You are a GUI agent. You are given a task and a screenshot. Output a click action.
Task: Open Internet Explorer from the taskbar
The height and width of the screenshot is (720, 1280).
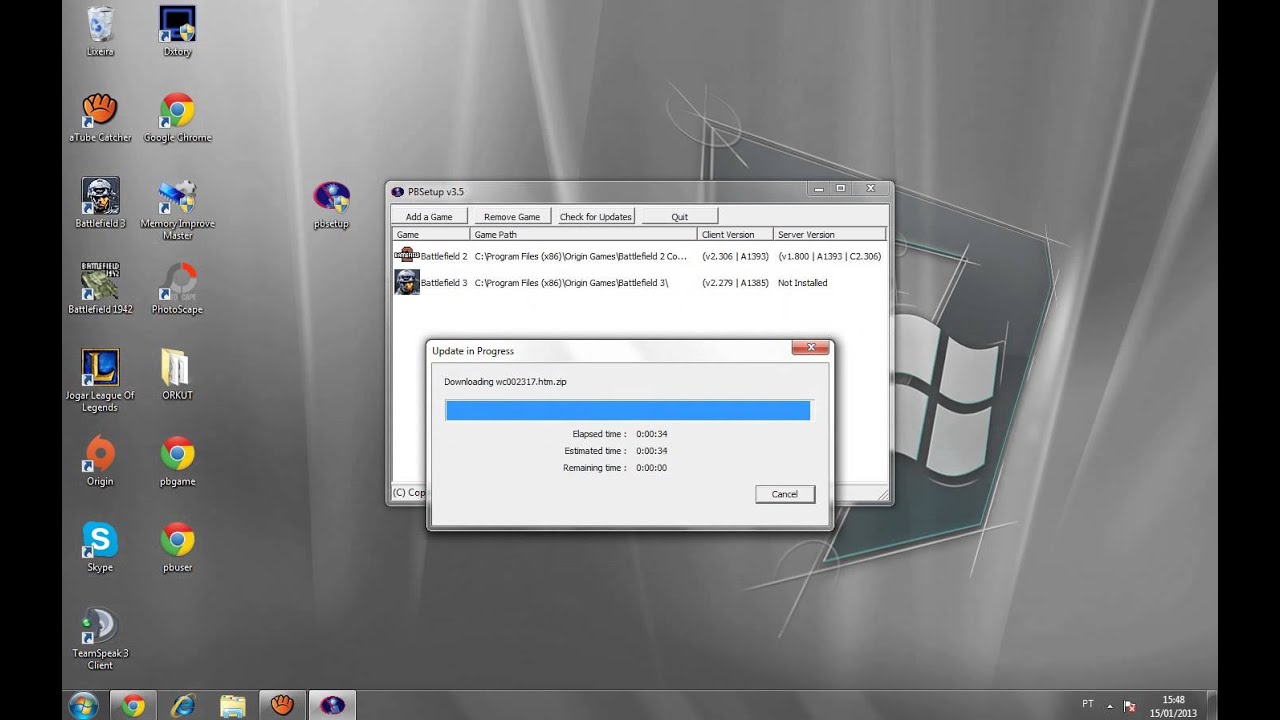(183, 705)
